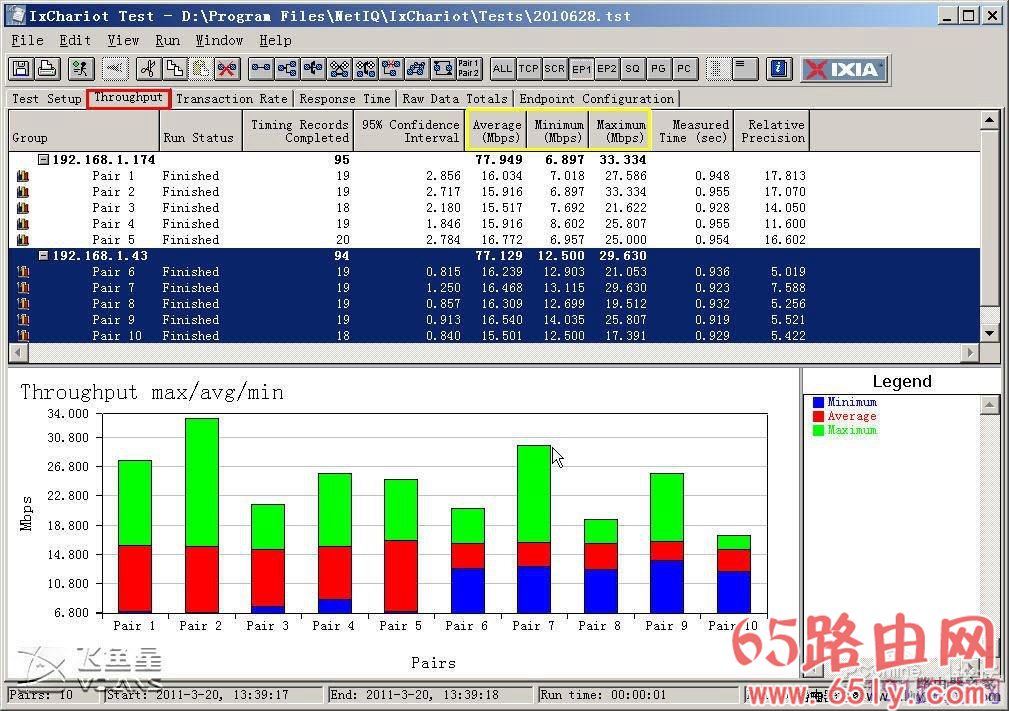
Task: Click the Pair 7 bar in chart
Action: [x=533, y=528]
